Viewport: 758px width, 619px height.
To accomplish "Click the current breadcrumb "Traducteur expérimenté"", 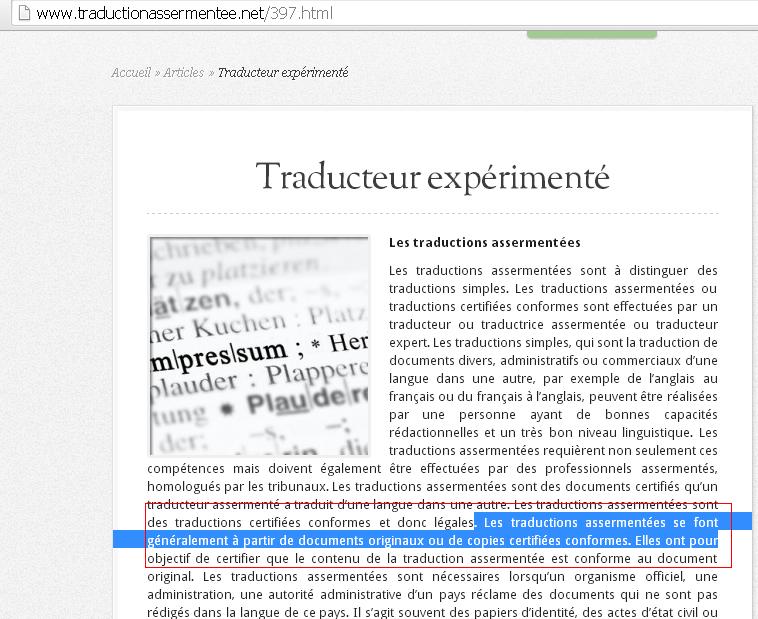I will tap(283, 72).
